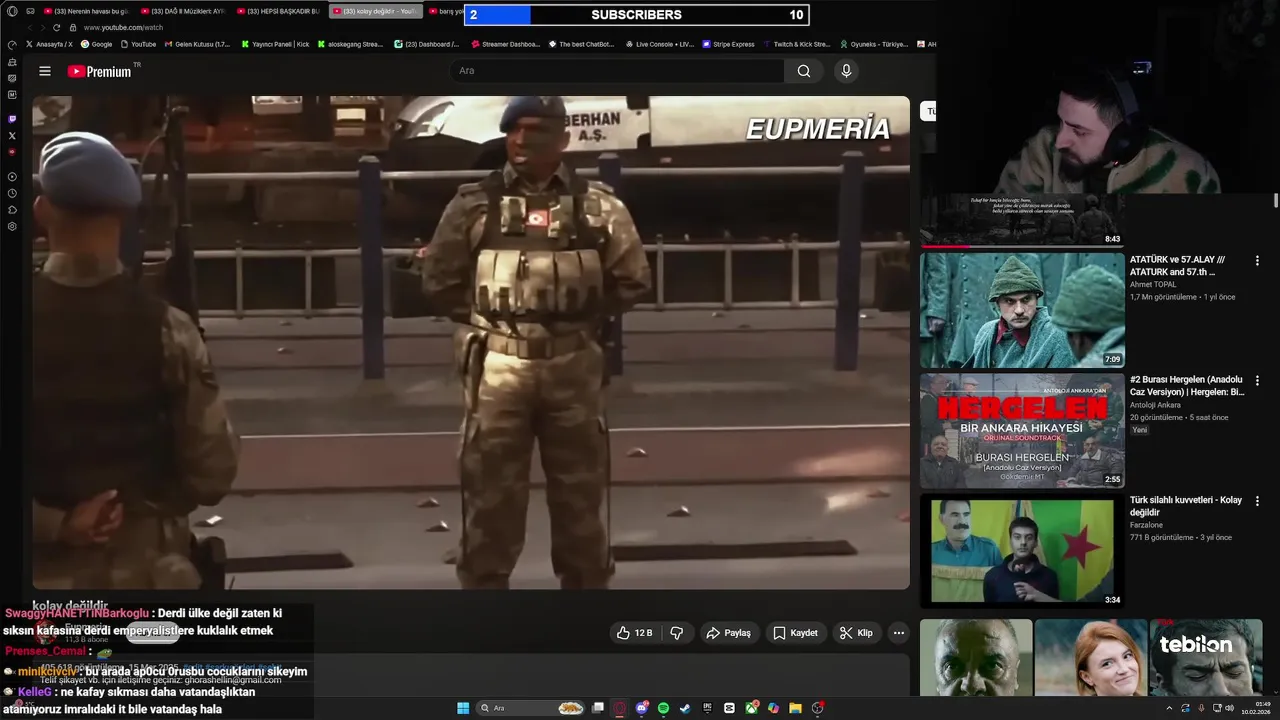The image size is (1280, 720).
Task: Open the Gelen Kutusu bookmark
Action: coord(198,44)
